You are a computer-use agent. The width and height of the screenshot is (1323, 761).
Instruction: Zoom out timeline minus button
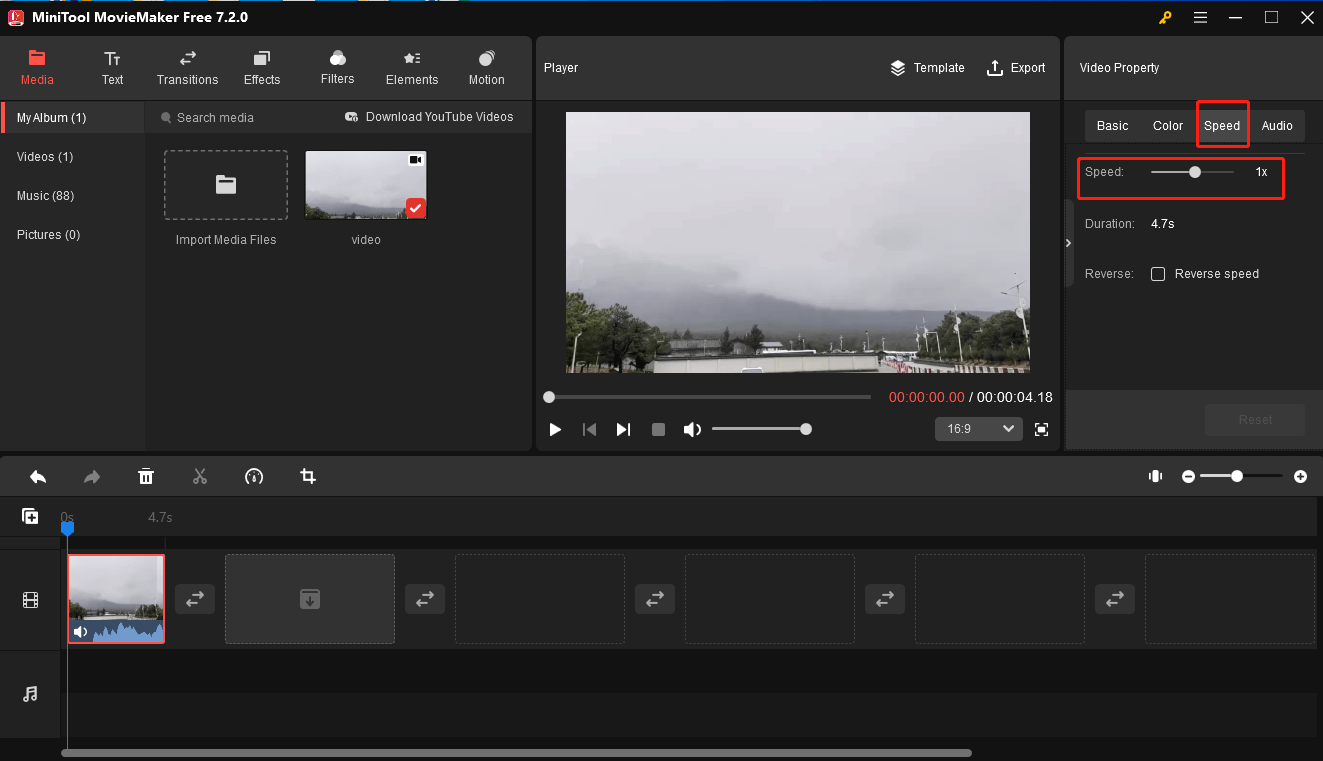[1188, 477]
